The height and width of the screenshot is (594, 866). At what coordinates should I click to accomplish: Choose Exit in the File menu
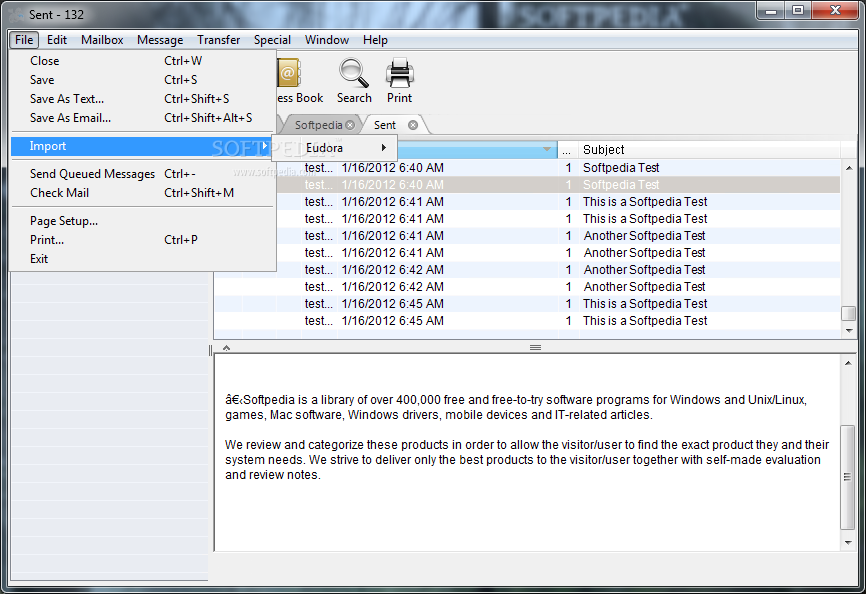tap(143, 259)
